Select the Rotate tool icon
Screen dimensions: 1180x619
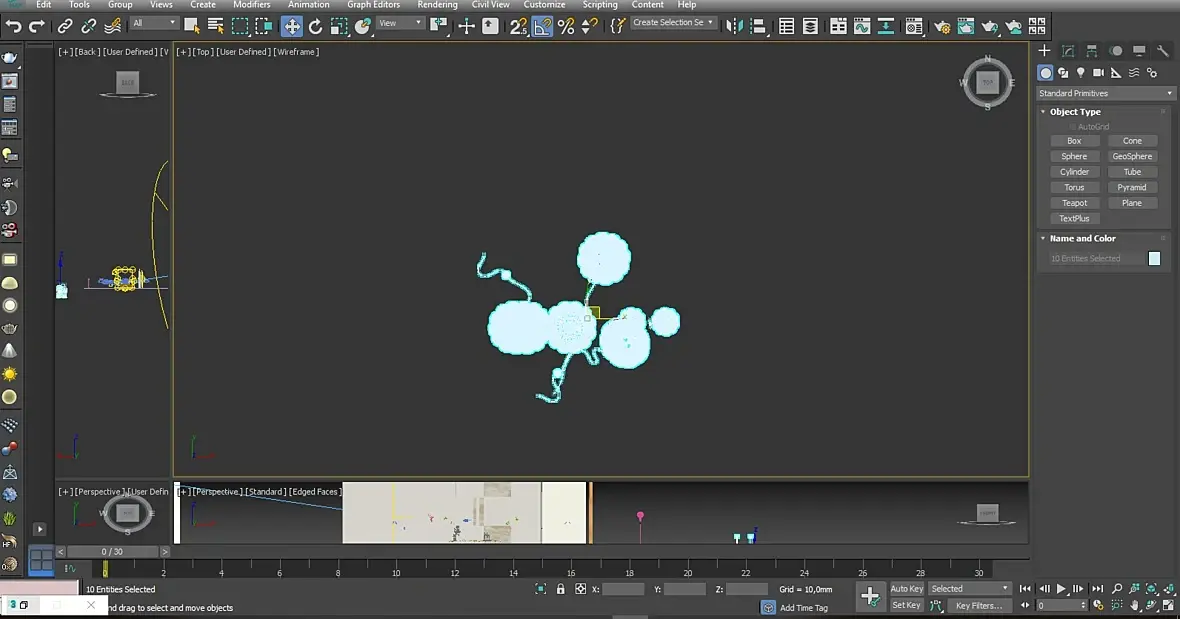pos(315,26)
